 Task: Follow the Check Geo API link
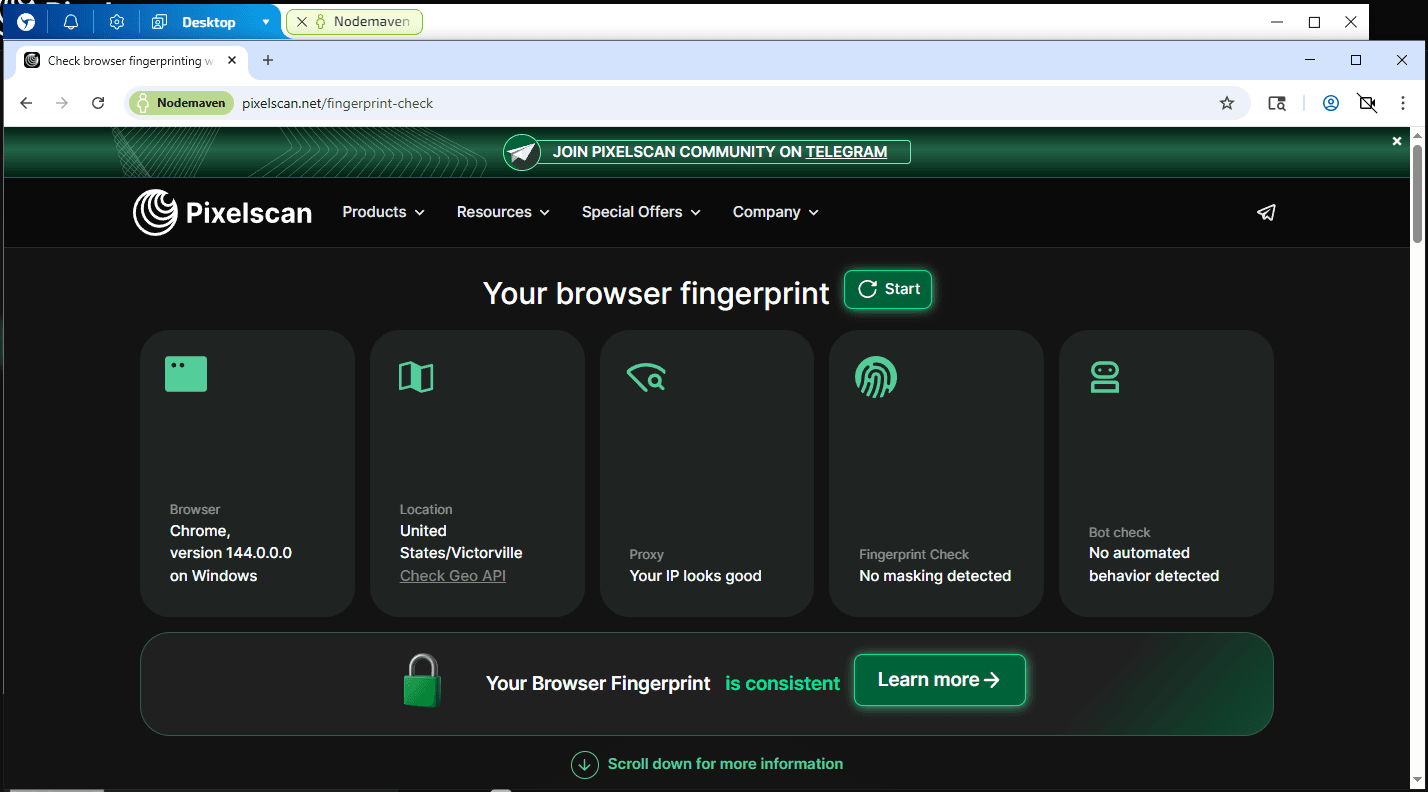pos(453,576)
